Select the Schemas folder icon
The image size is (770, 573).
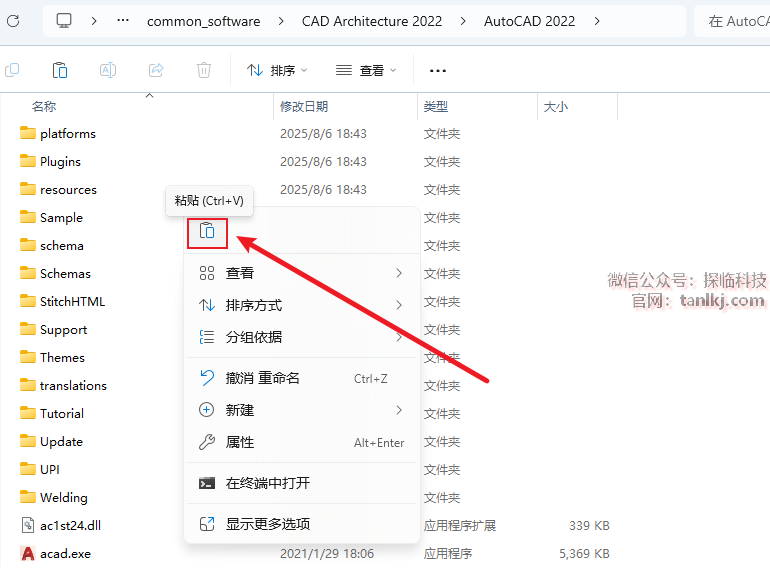28,273
